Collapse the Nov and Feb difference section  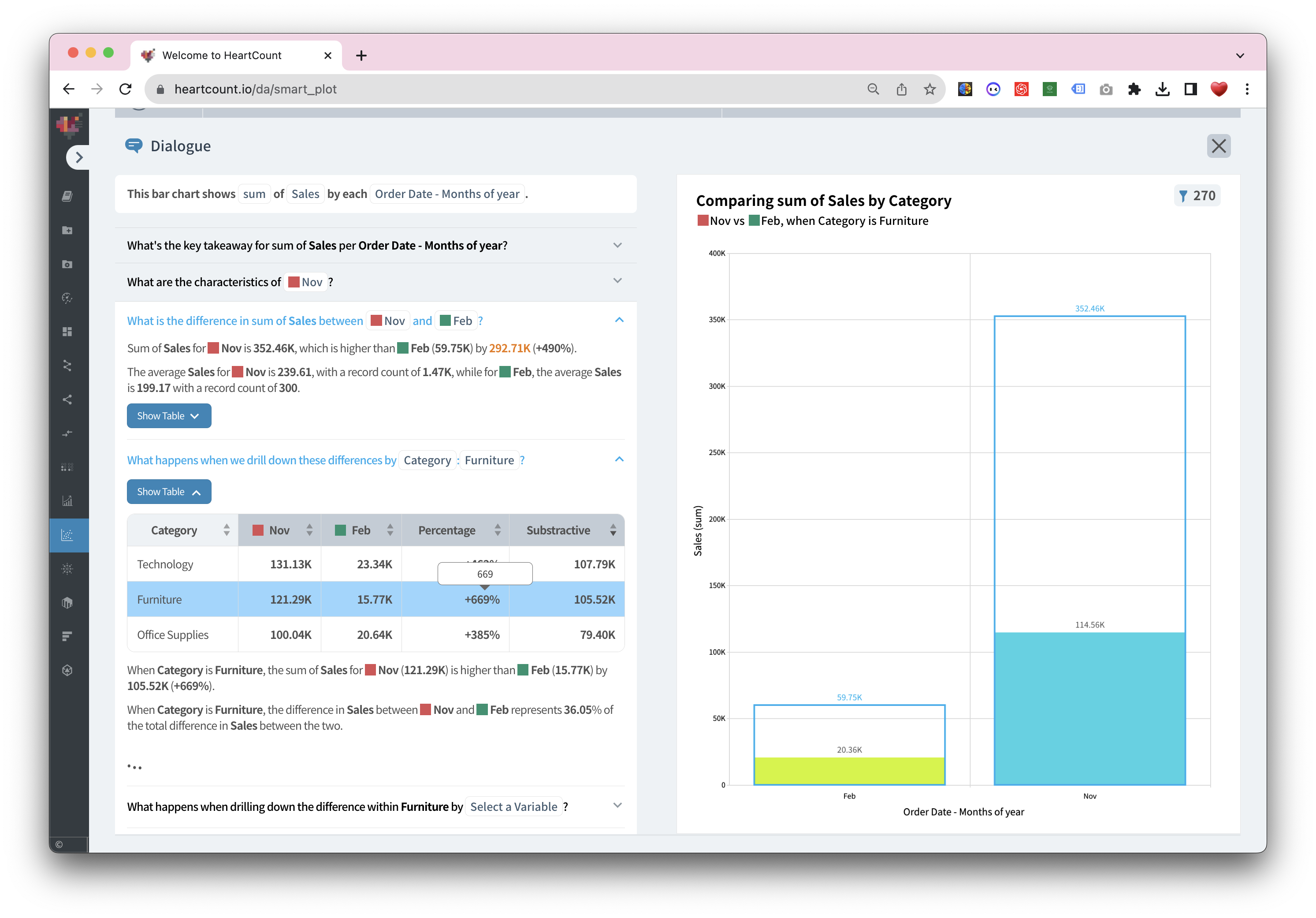coord(619,321)
